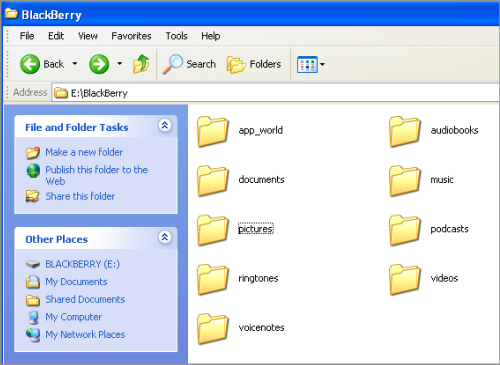Open Shared Documents link
Viewport: 500px width, 365px height.
[x=85, y=300]
